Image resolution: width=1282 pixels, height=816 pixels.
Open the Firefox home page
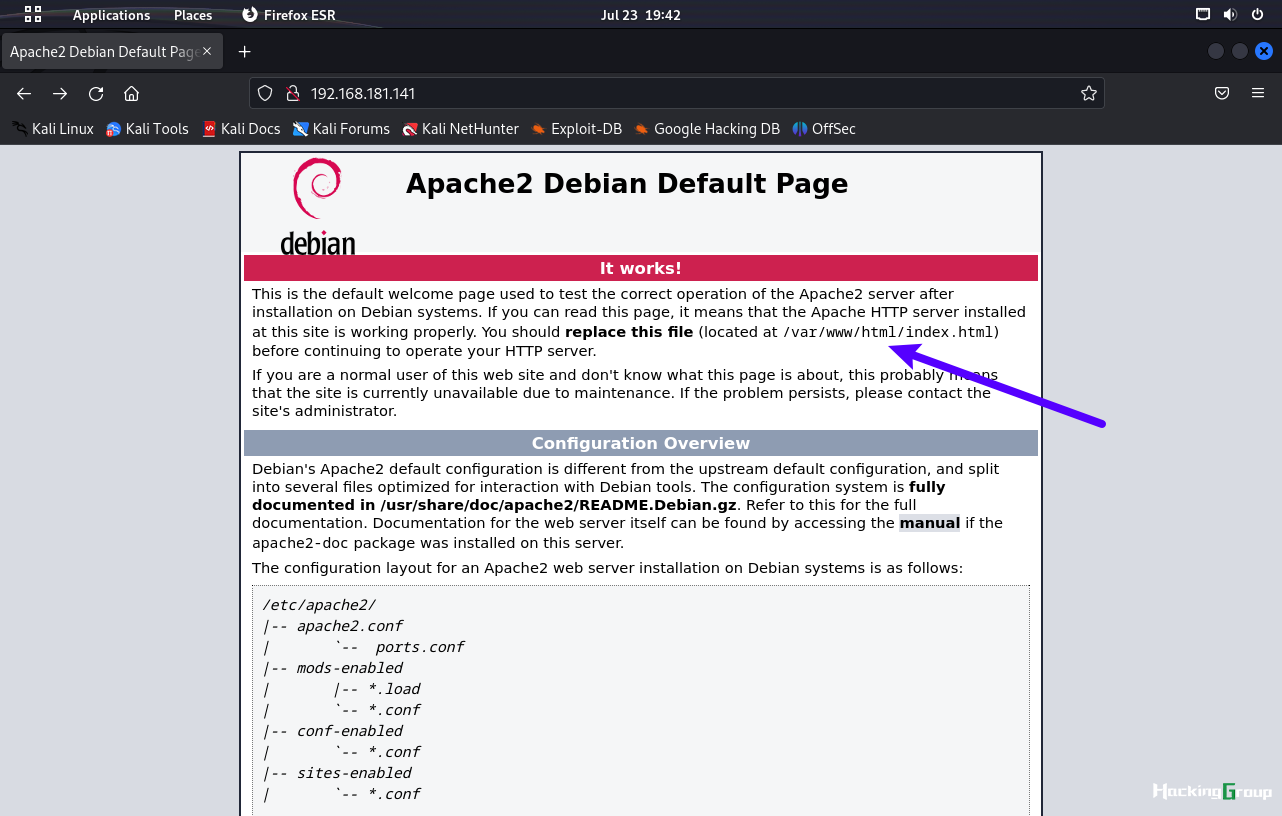131,93
